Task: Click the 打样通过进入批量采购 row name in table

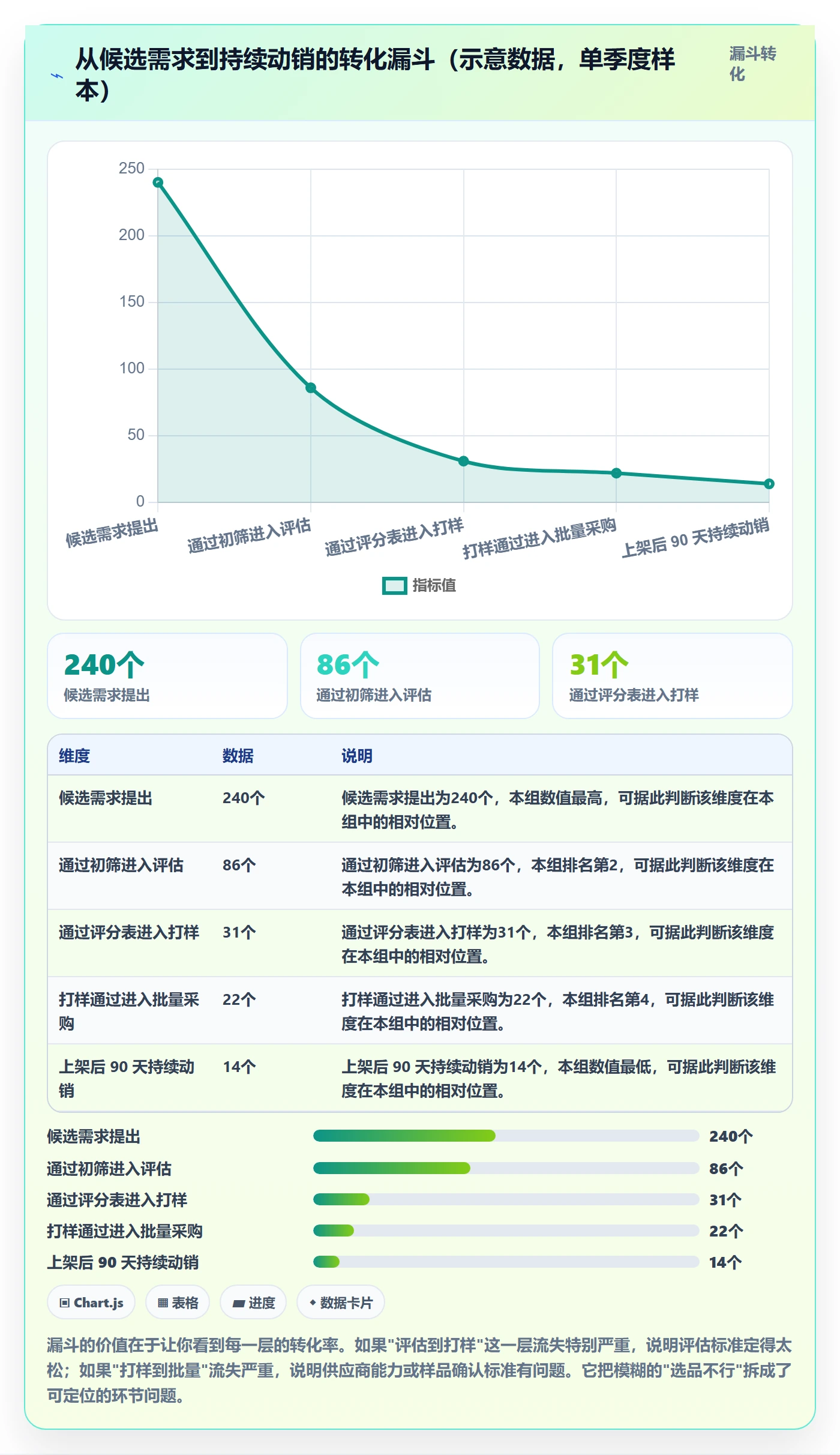Action: pos(129,1011)
